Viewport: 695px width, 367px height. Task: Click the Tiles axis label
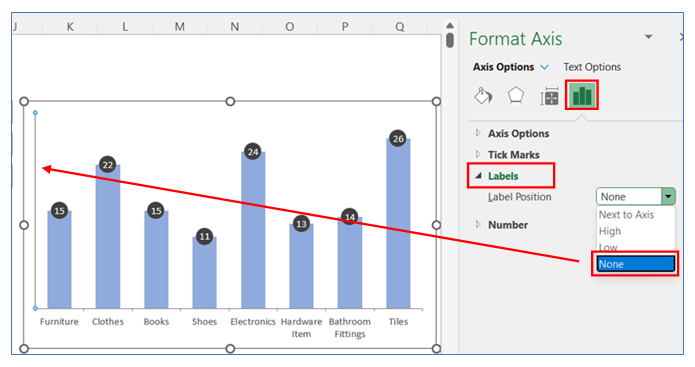(x=398, y=322)
